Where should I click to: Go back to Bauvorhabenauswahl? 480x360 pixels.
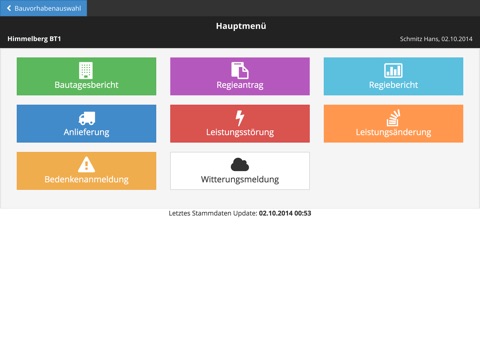pyautogui.click(x=44, y=8)
